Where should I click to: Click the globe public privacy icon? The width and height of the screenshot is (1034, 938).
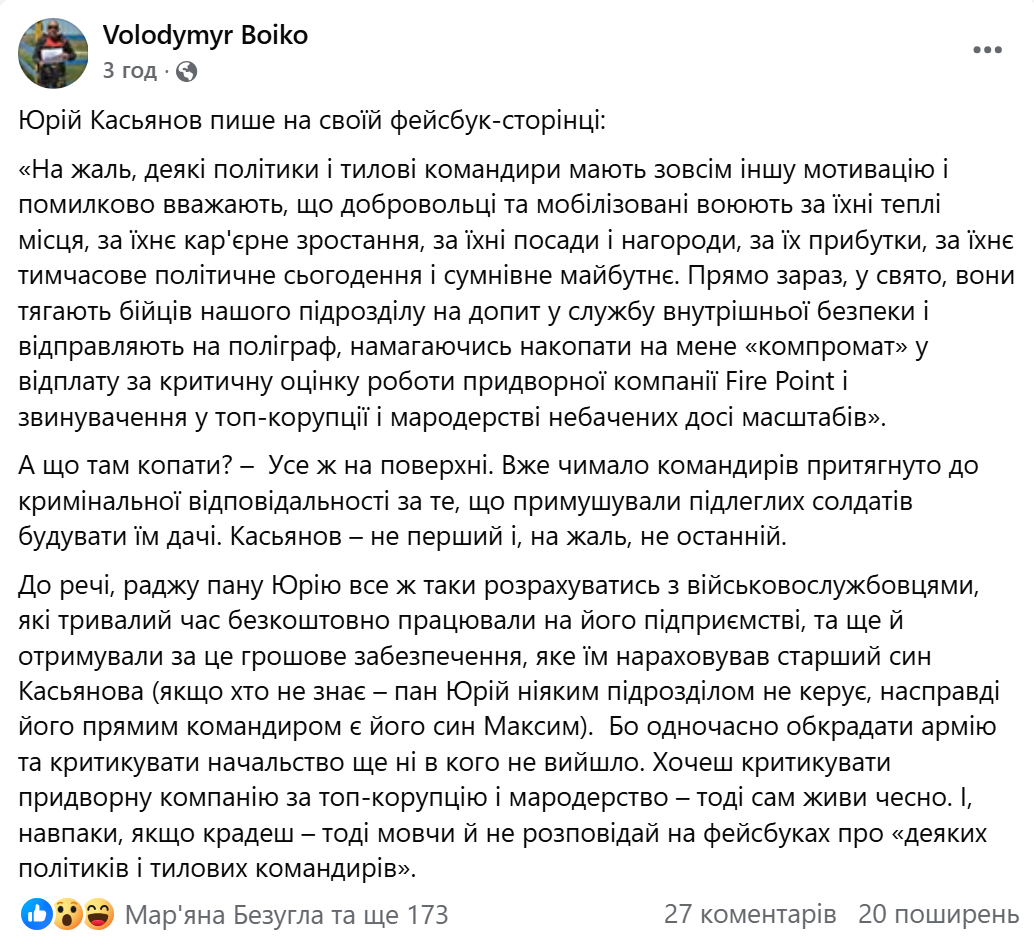click(186, 71)
